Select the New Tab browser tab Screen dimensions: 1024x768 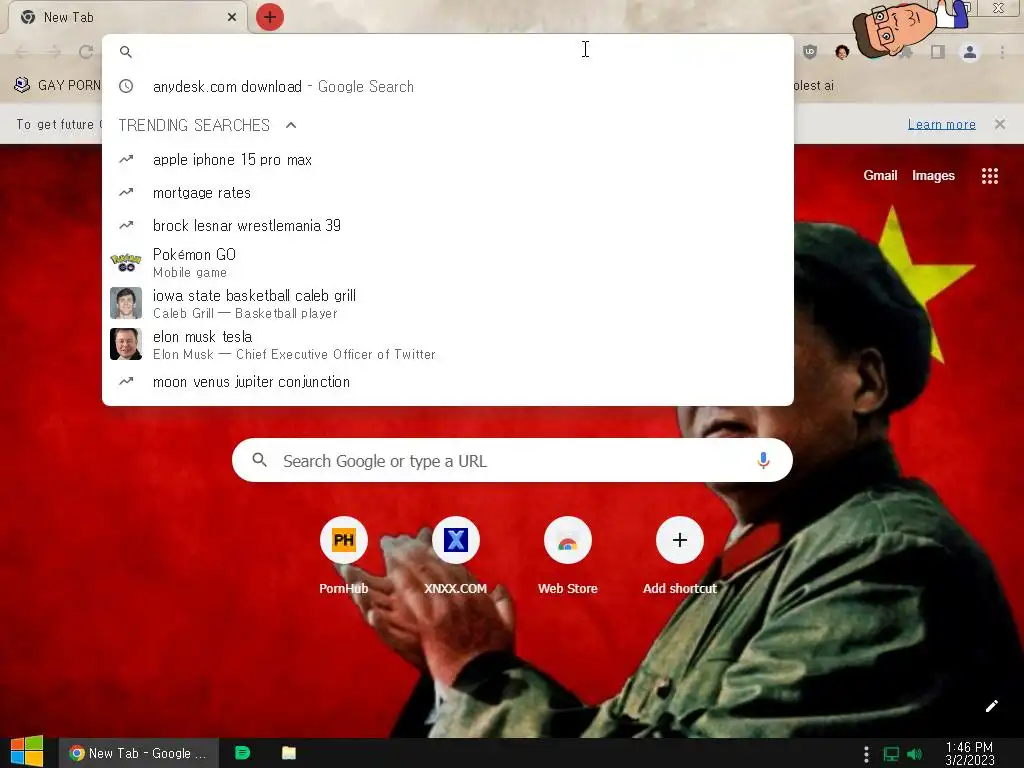(x=127, y=17)
